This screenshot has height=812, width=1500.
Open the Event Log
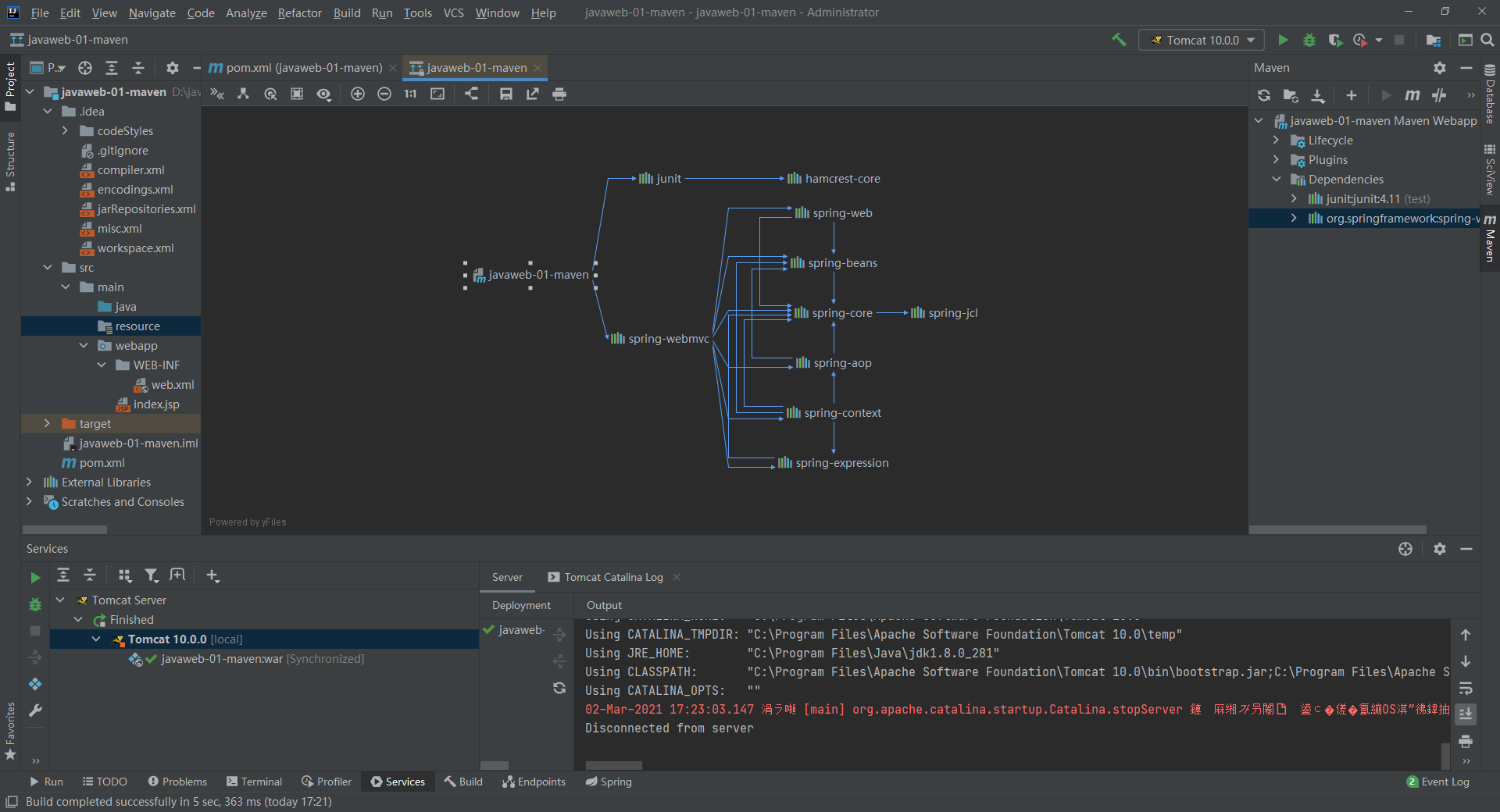pos(1437,782)
